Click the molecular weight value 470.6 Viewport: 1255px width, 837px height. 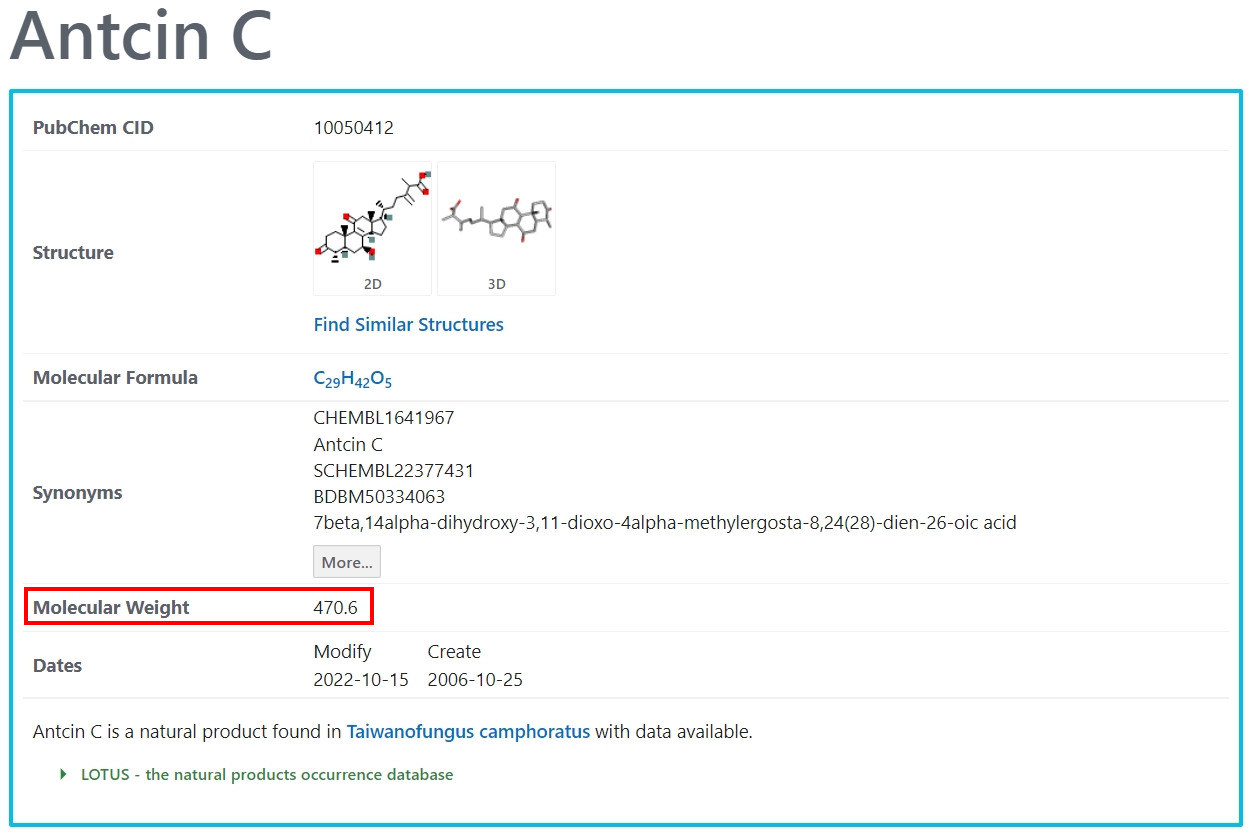click(335, 608)
